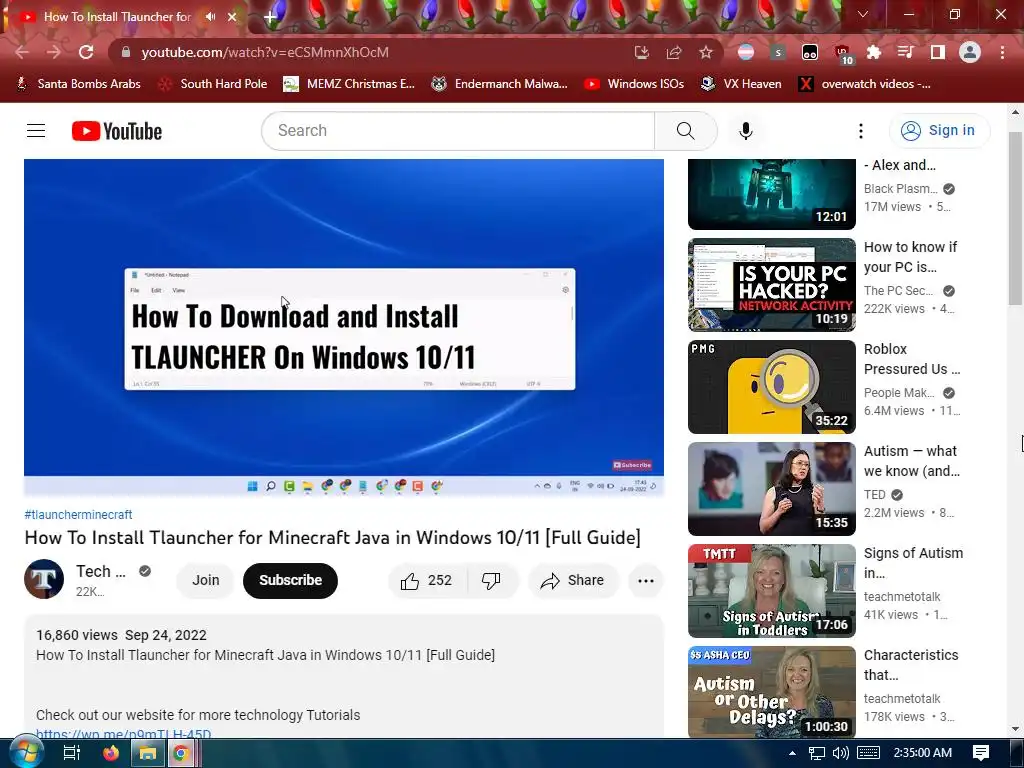
Task: Bookmark this page with star icon
Action: click(706, 52)
